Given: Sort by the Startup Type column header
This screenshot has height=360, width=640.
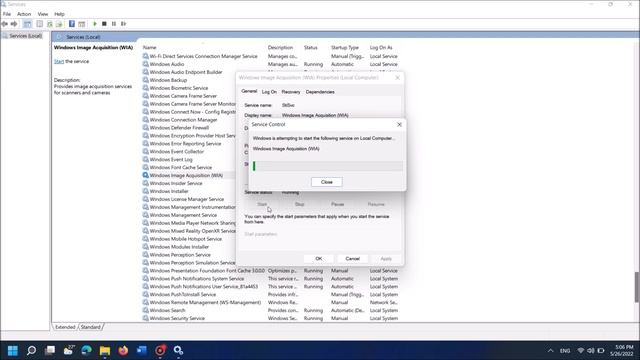Looking at the screenshot, I should [345, 48].
